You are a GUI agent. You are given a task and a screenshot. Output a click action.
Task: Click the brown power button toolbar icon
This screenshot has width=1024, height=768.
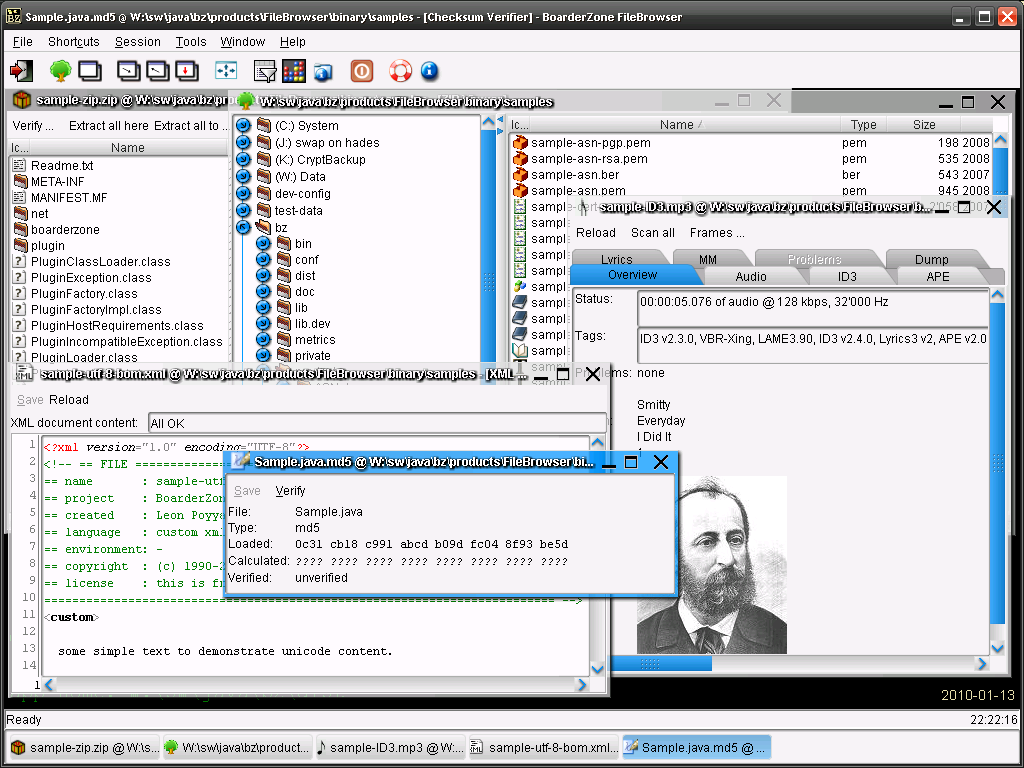(362, 71)
